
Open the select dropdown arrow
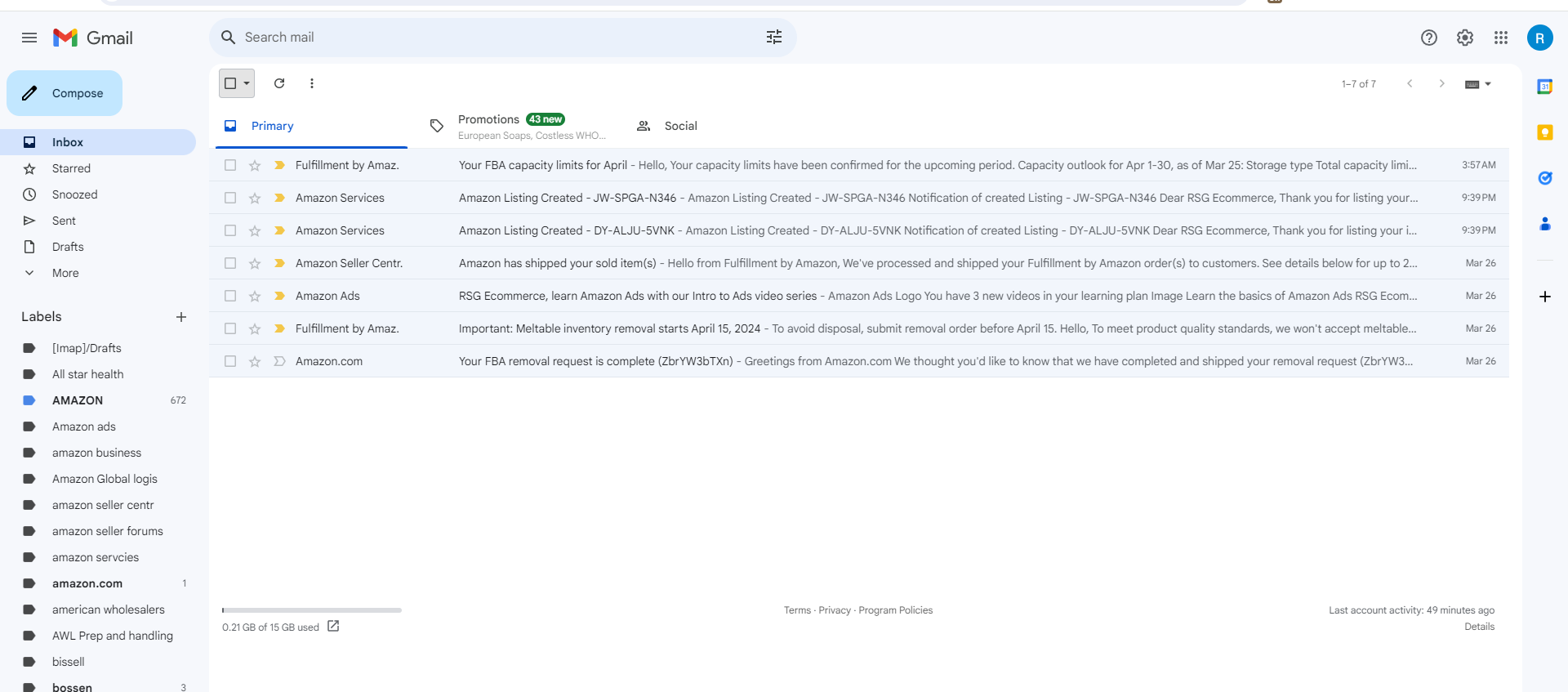[x=247, y=83]
